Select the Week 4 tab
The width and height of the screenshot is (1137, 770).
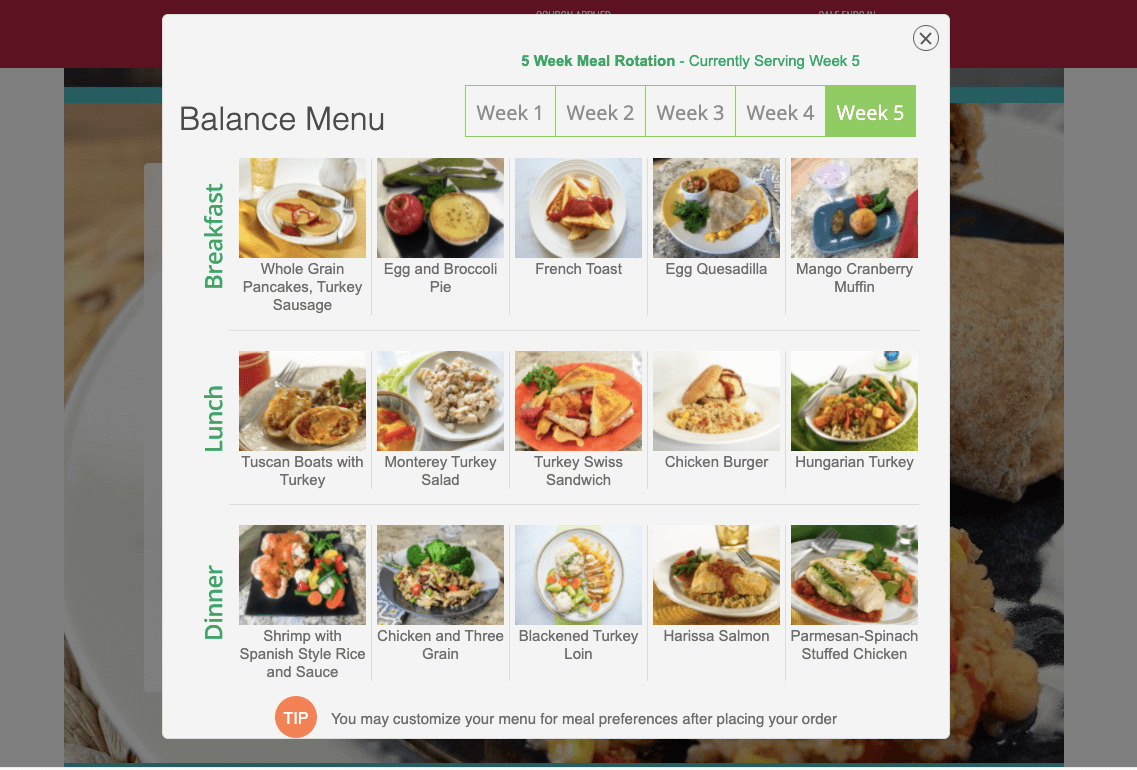click(x=780, y=112)
